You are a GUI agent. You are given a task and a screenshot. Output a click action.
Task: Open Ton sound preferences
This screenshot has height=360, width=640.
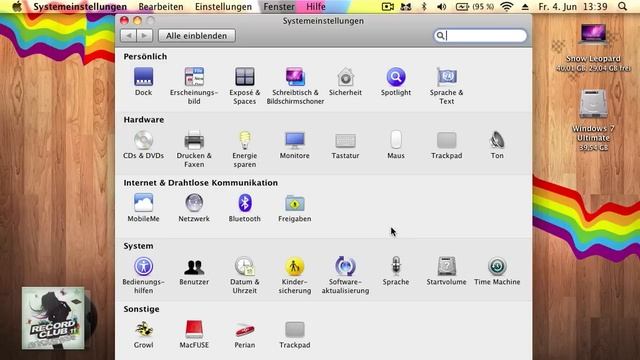(x=497, y=145)
